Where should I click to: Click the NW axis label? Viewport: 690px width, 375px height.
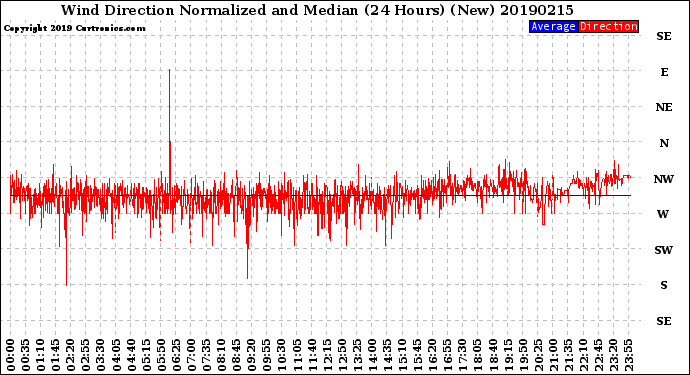[x=664, y=179]
